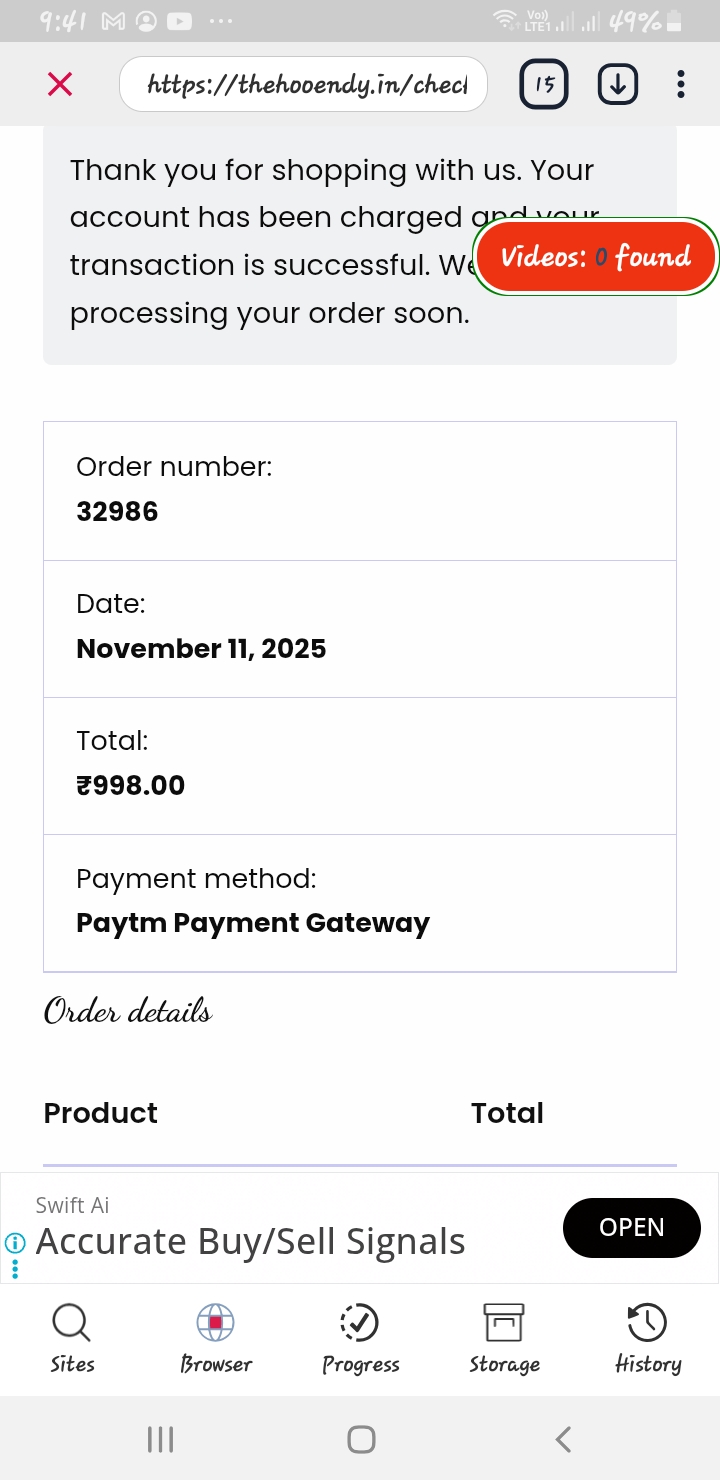Tap the Gmail notification icon in status bar
This screenshot has height=1480, width=720.
tap(113, 21)
